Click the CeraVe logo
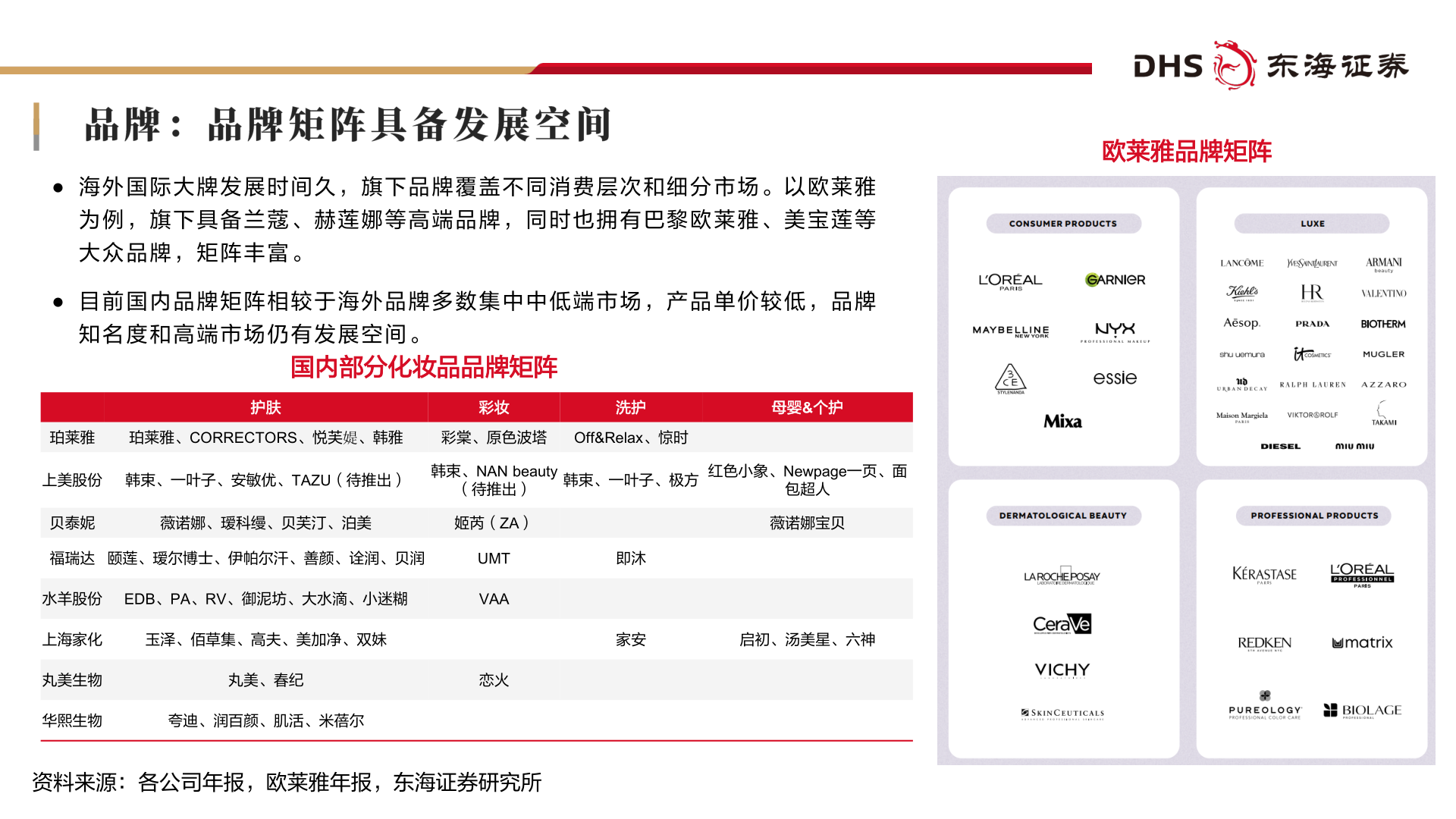The height and width of the screenshot is (819, 1456). pyautogui.click(x=1062, y=623)
